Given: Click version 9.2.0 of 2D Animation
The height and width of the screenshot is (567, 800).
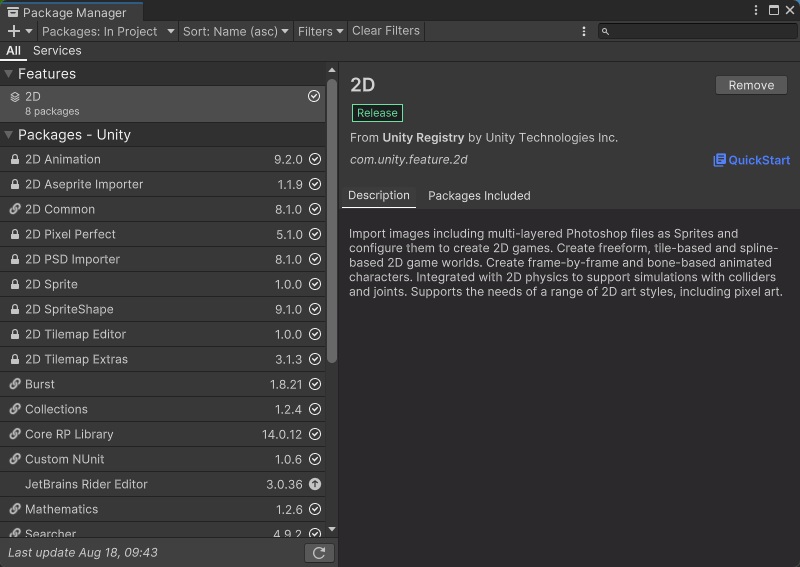Looking at the screenshot, I should coord(288,160).
